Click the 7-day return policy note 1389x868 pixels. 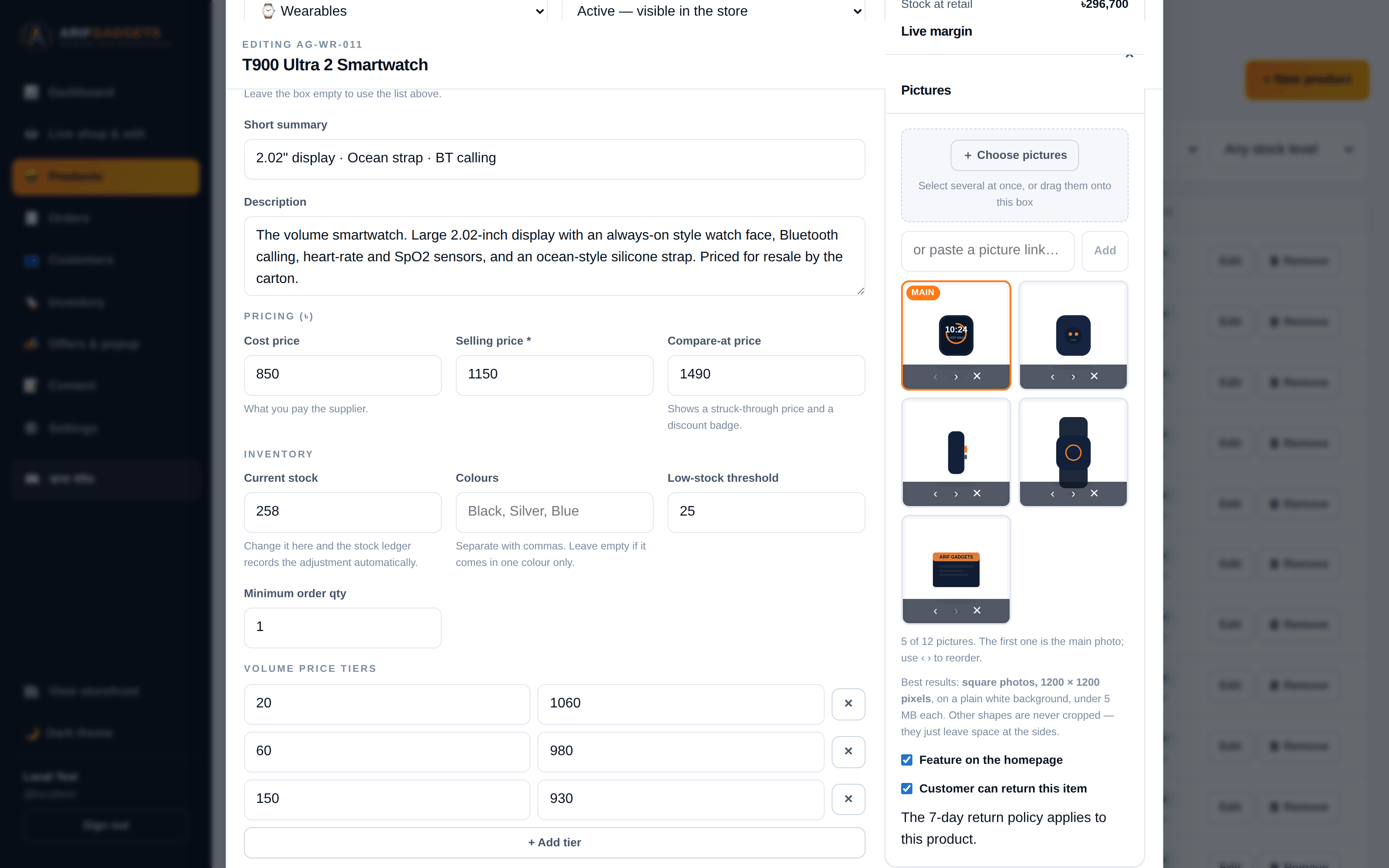click(1003, 828)
